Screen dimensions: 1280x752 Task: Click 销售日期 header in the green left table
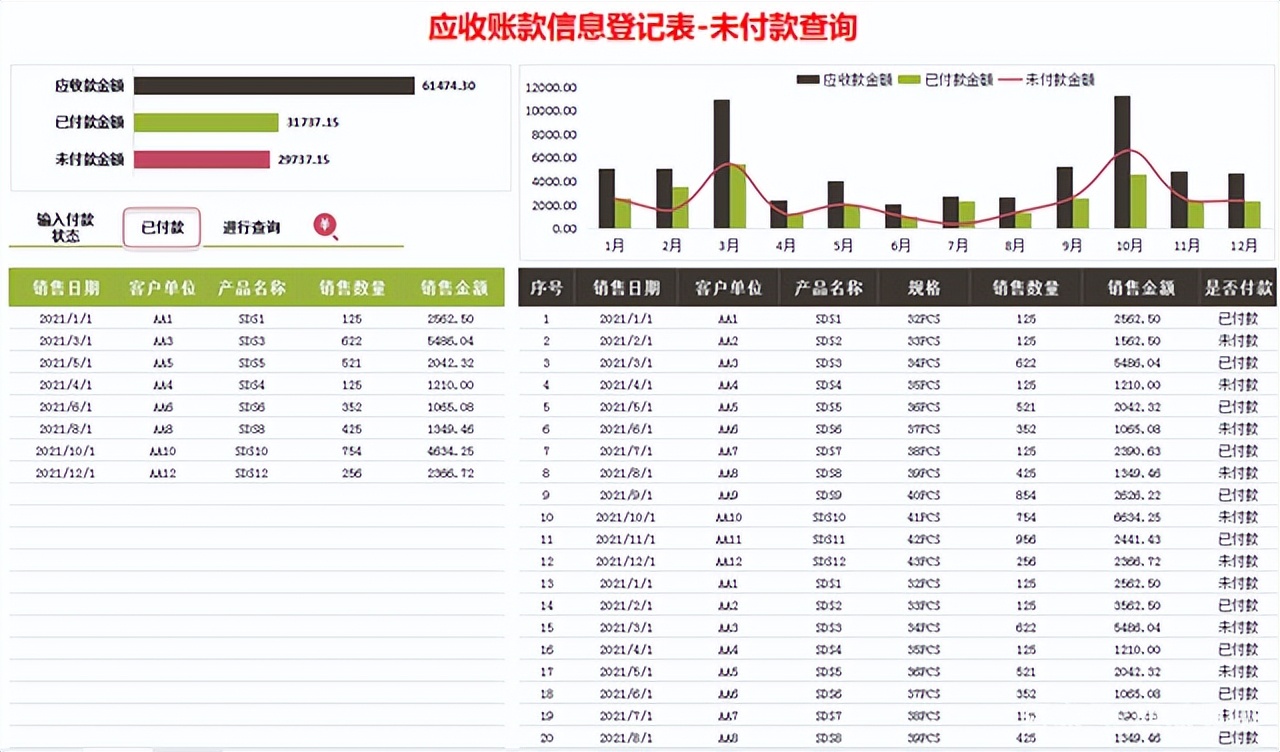66,288
